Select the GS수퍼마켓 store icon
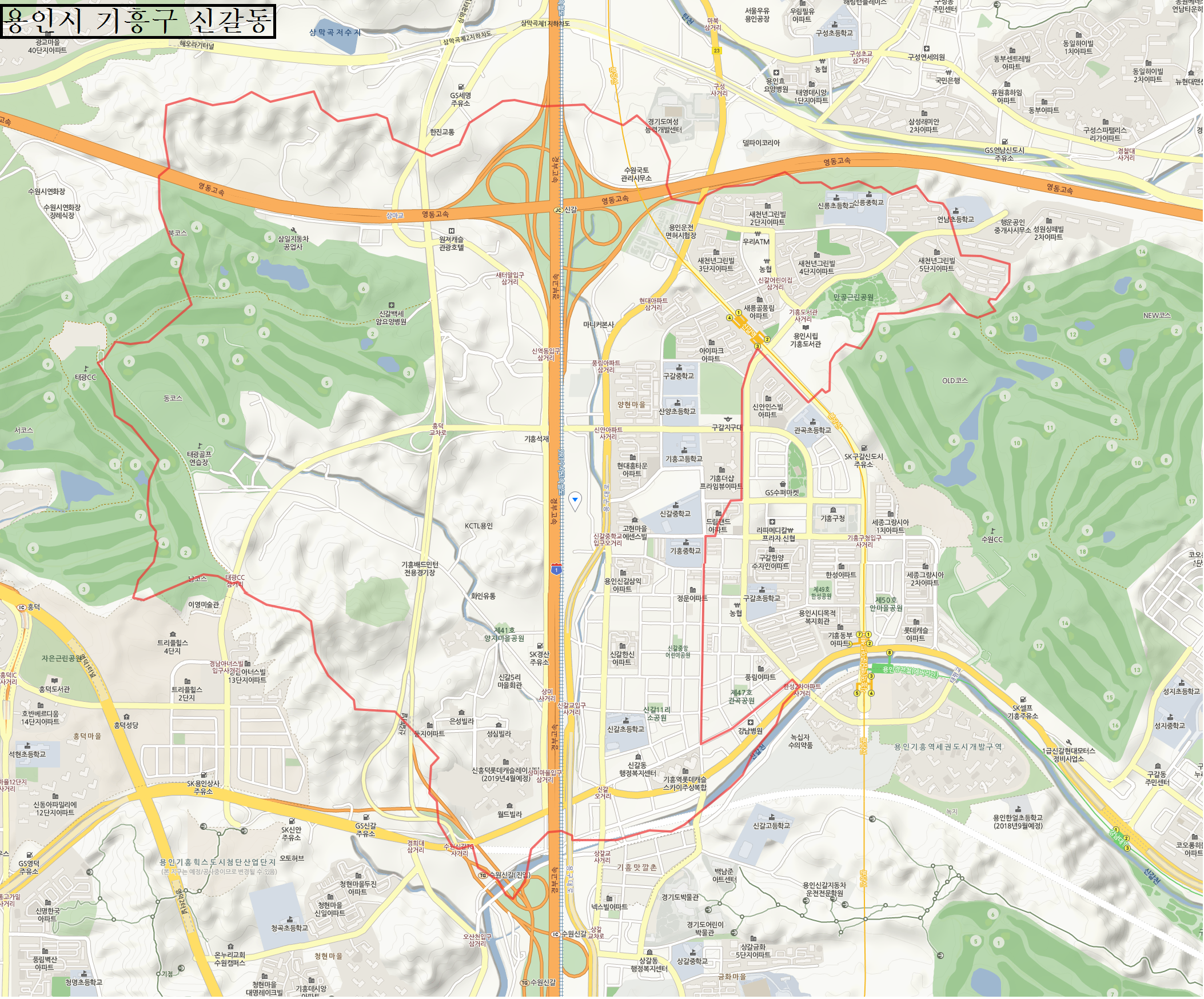1204x999 pixels. (x=783, y=485)
